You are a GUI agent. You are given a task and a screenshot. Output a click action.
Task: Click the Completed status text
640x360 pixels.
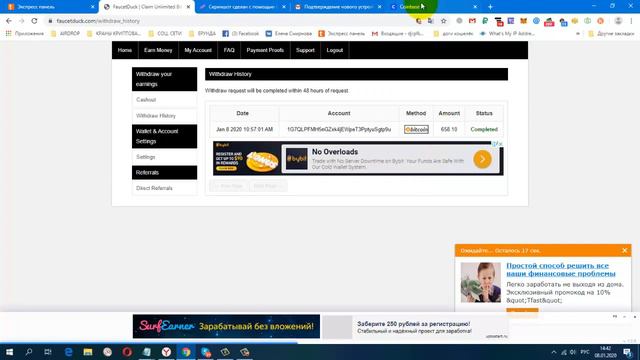(x=484, y=129)
